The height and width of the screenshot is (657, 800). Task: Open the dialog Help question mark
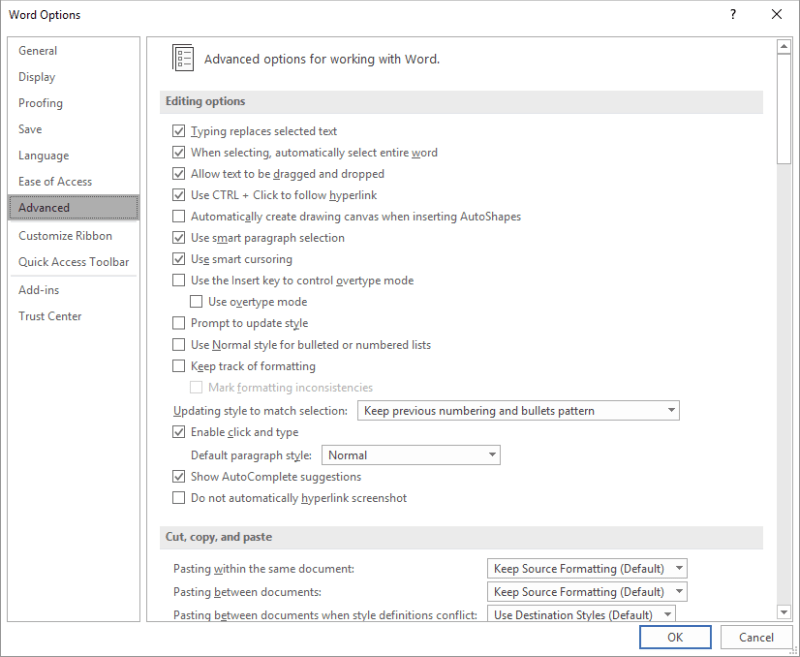733,15
